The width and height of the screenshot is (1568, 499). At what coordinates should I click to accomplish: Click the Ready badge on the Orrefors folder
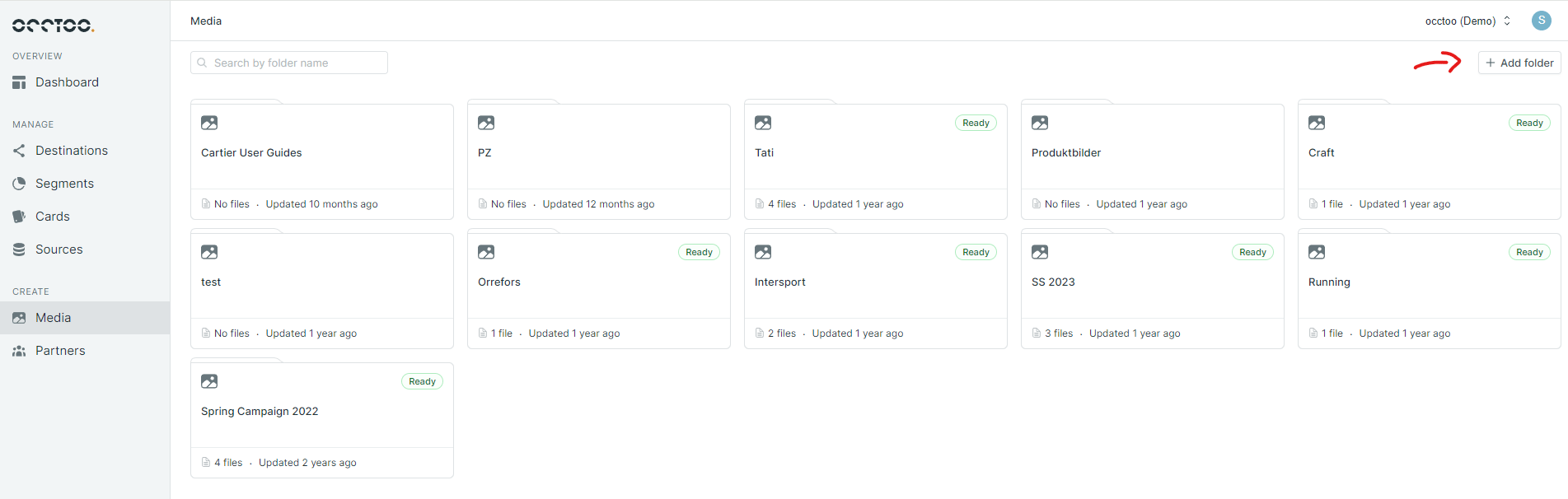point(699,252)
